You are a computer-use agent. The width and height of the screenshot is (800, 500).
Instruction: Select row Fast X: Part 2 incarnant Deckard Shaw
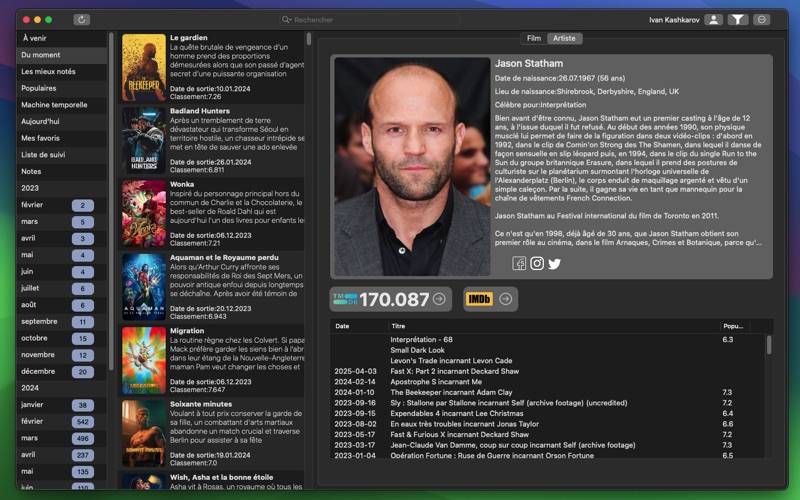pos(548,371)
